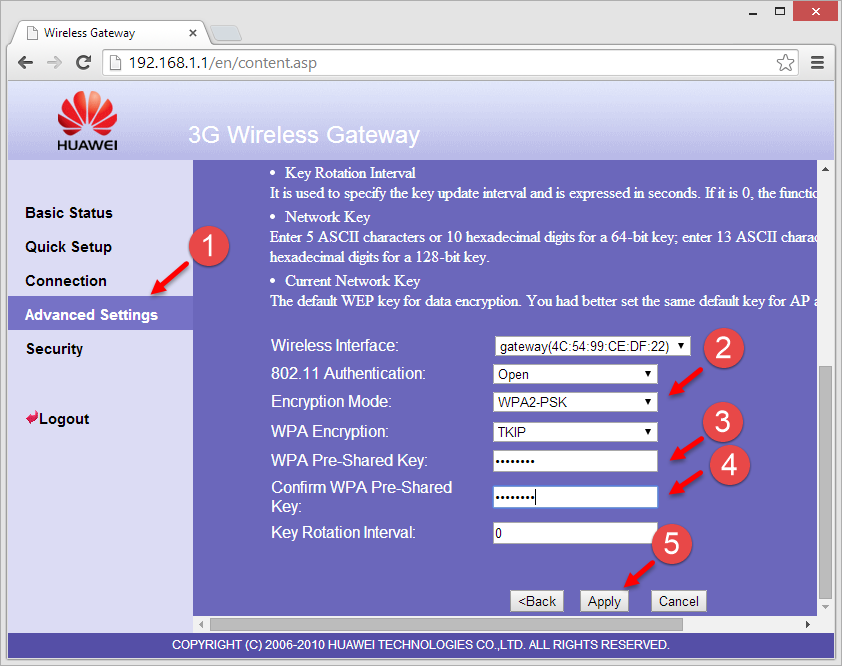Viewport: 842px width, 666px height.
Task: Open the Chrome hamburger menu
Action: coord(817,63)
